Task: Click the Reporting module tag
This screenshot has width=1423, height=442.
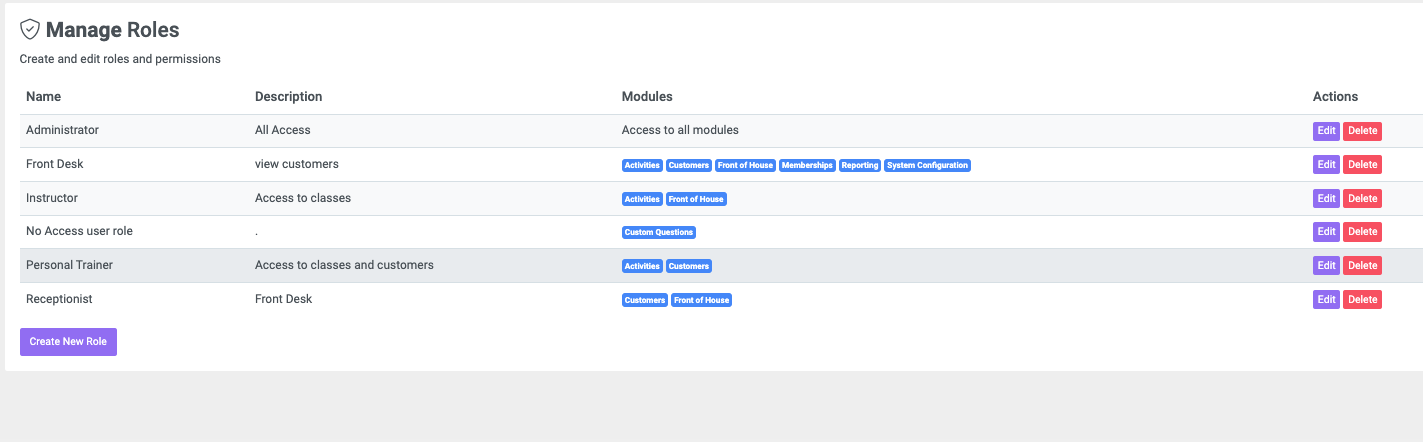Action: [860, 165]
